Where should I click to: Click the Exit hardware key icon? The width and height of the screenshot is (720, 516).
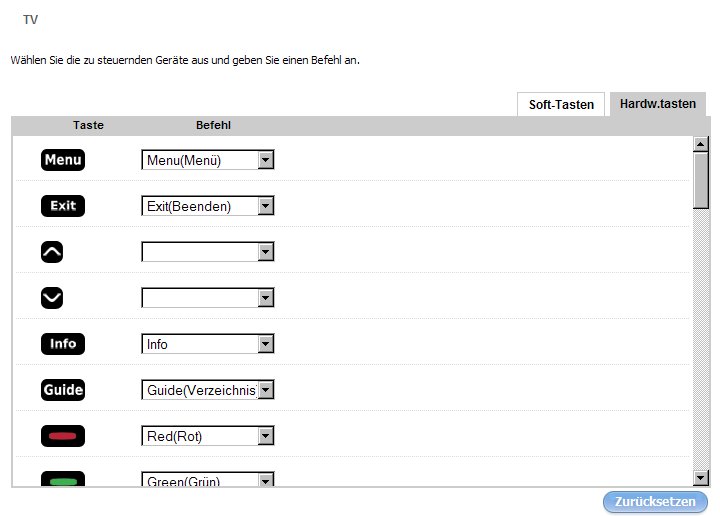pyautogui.click(x=63, y=206)
